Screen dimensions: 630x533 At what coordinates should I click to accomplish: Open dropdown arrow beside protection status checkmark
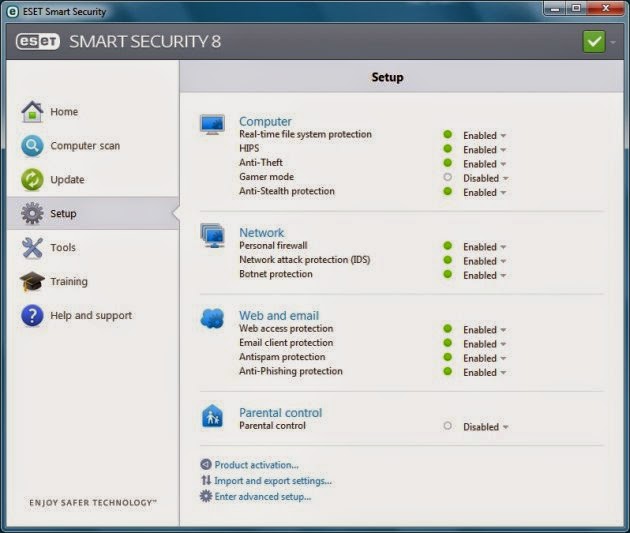tap(613, 42)
